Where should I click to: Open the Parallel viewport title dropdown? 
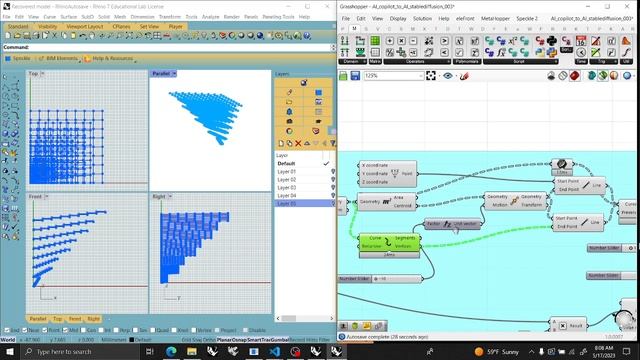[x=174, y=74]
